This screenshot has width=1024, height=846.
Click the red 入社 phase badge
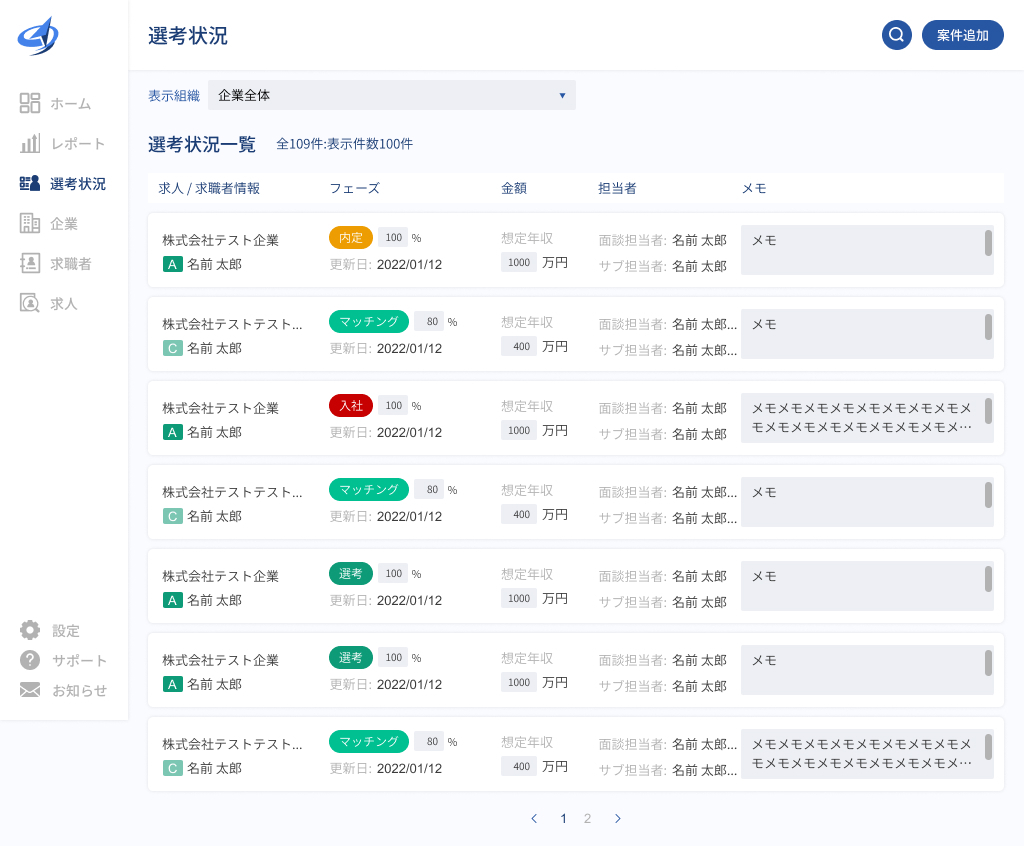350,405
